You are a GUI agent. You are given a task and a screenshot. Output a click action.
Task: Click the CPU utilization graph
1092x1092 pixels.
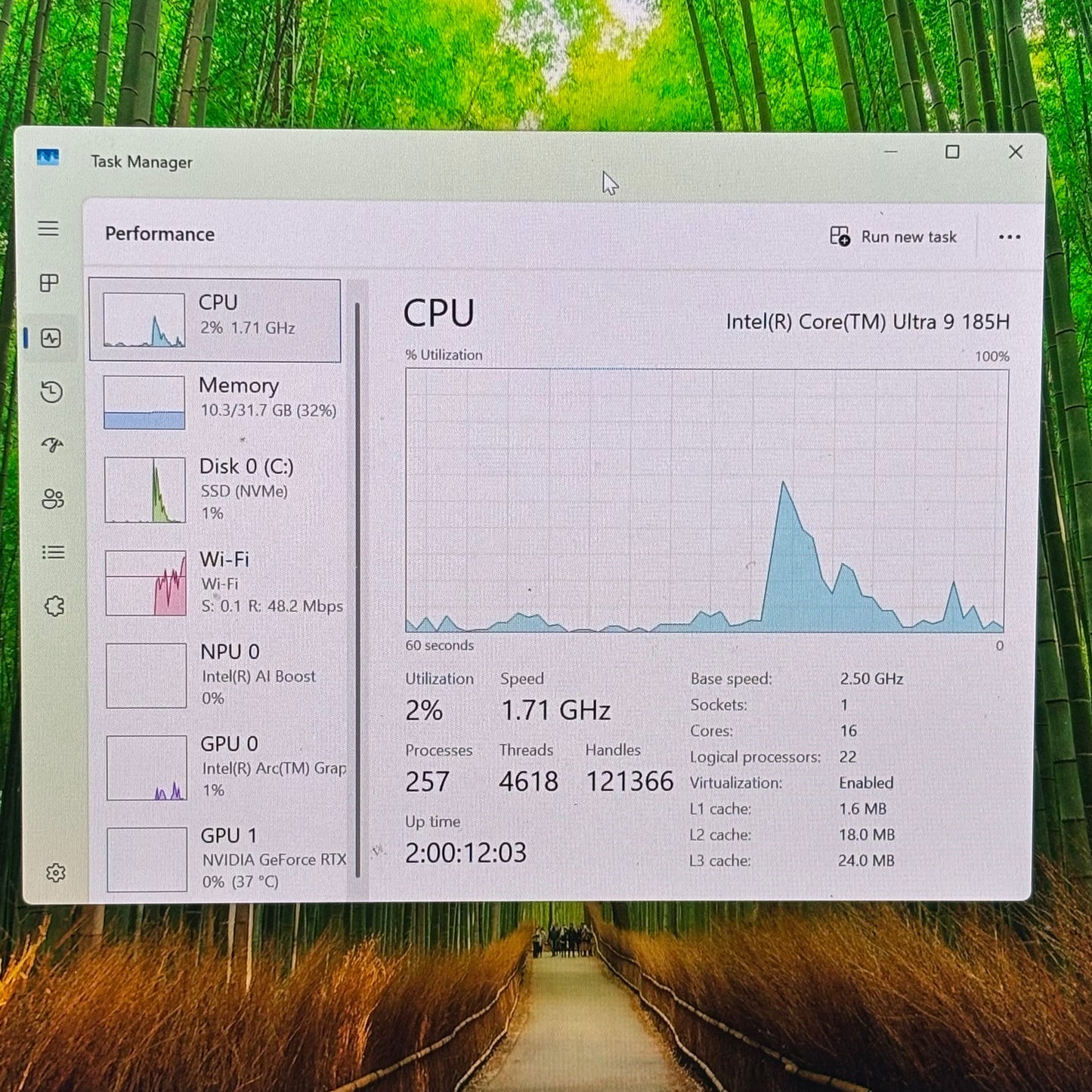coord(706,500)
